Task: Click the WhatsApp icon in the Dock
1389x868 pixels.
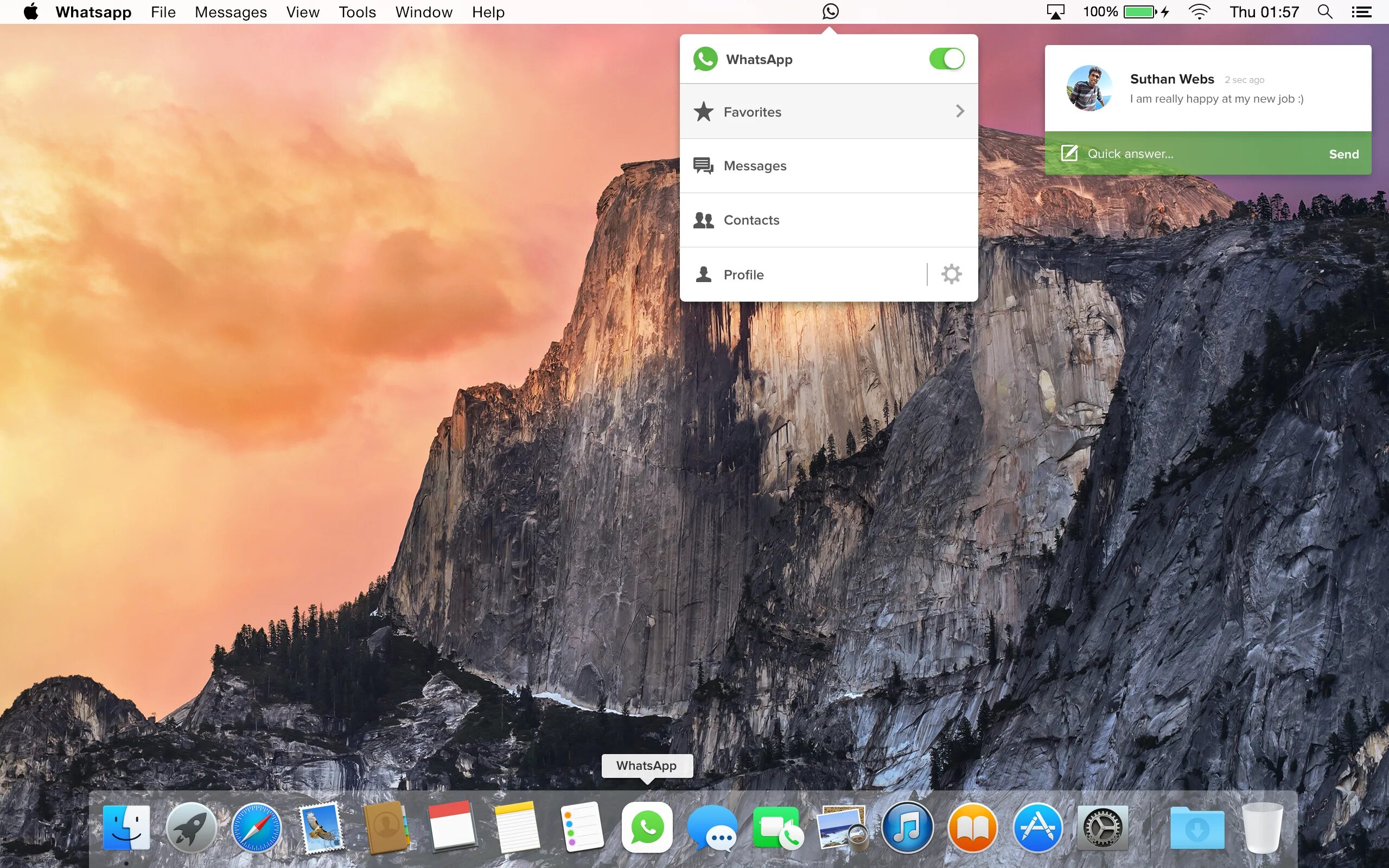Action: tap(647, 827)
